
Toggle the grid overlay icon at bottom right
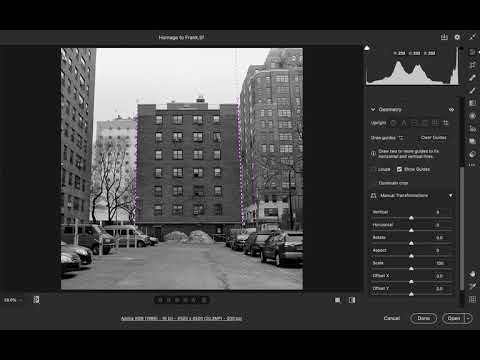coord(472,299)
